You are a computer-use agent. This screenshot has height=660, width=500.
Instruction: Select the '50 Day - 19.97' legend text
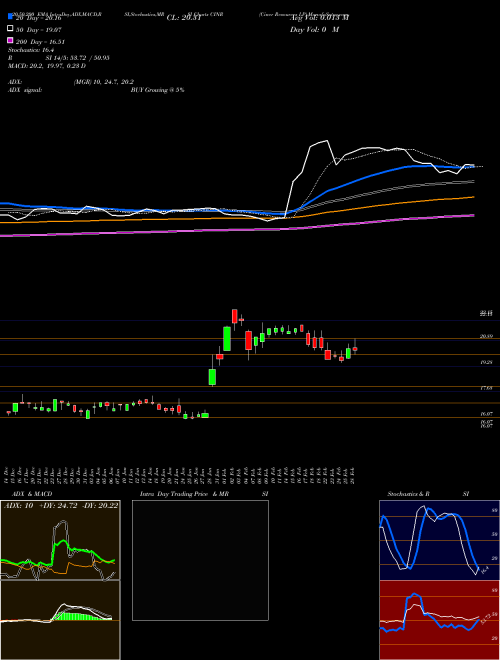(x=38, y=30)
